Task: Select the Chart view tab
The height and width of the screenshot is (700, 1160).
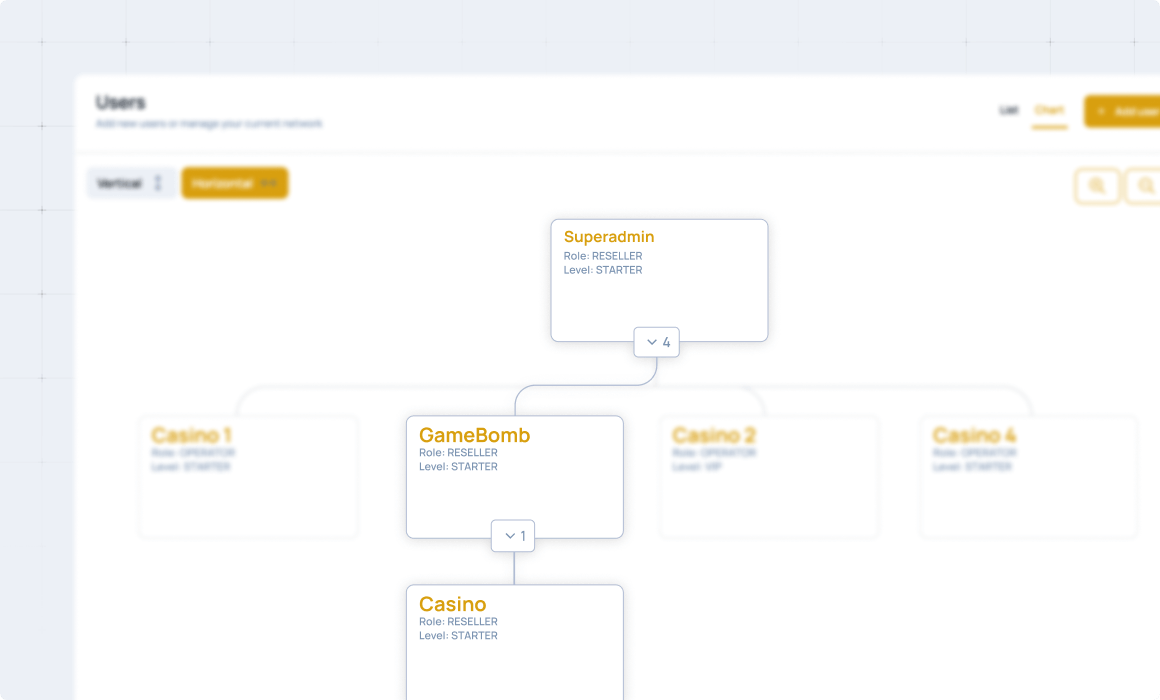Action: [1049, 110]
